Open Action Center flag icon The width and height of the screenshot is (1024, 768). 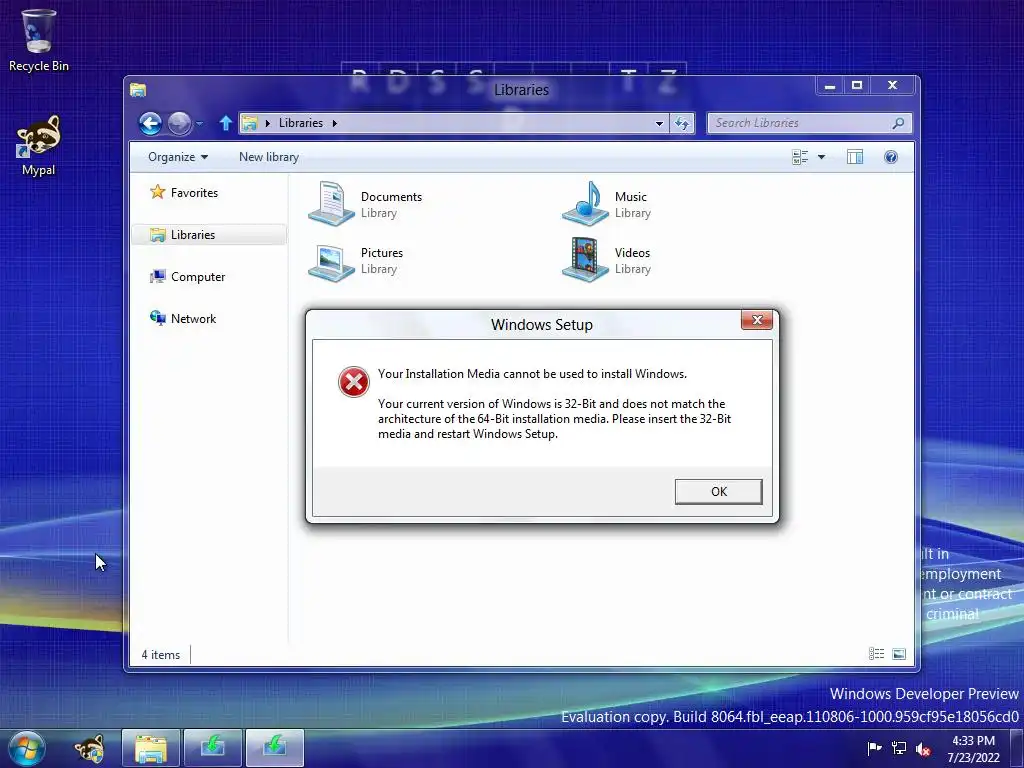click(x=874, y=748)
